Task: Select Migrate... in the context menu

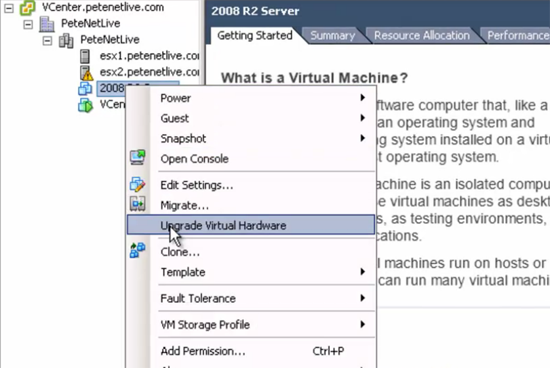Action: pyautogui.click(x=251, y=205)
